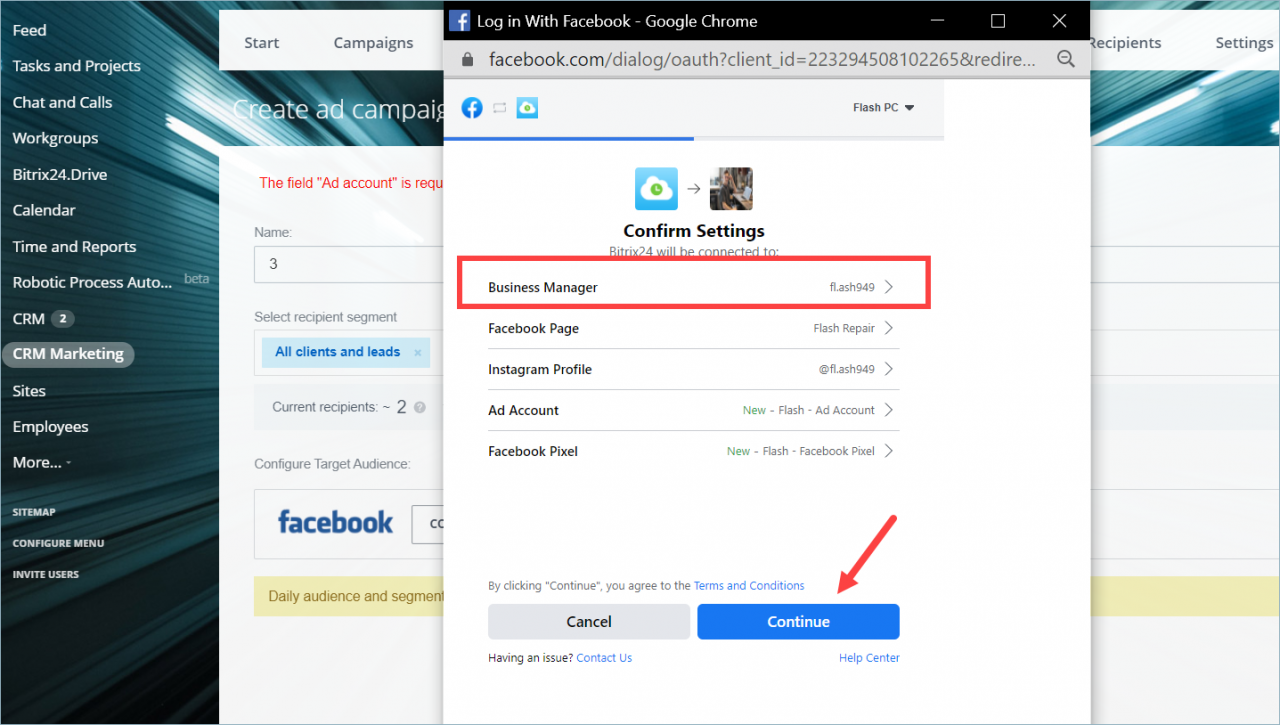Open Sites in the sidebar
The height and width of the screenshot is (725, 1280).
coord(29,390)
